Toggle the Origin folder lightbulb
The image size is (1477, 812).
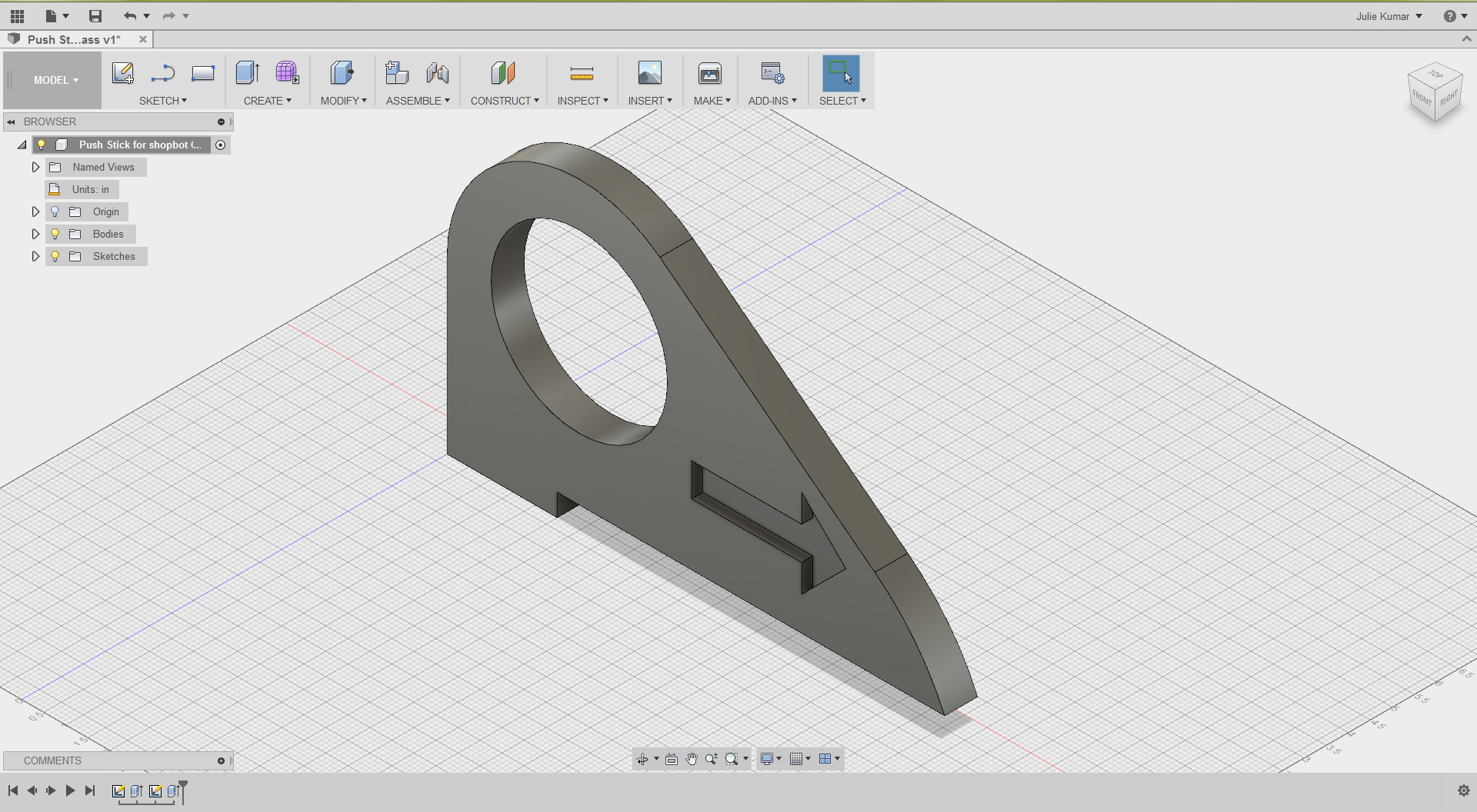[55, 211]
